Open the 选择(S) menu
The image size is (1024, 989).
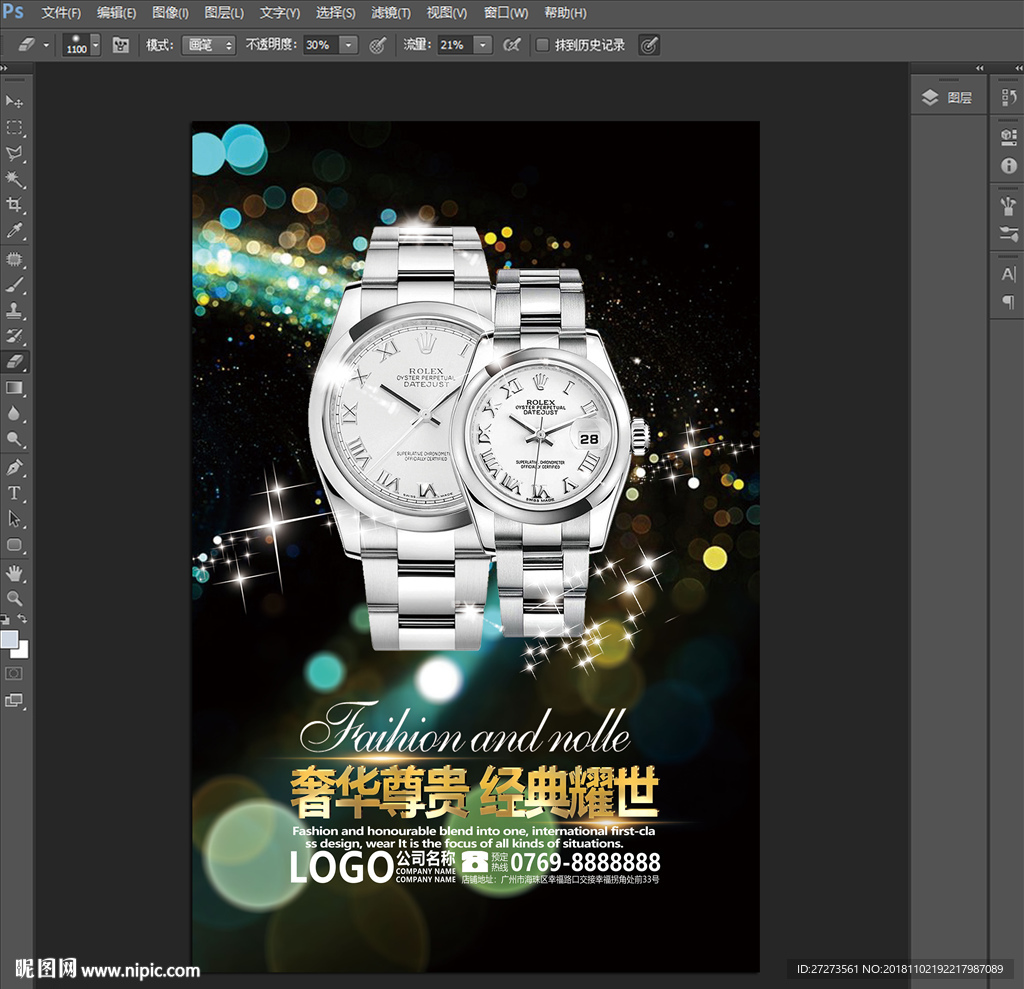[x=336, y=13]
